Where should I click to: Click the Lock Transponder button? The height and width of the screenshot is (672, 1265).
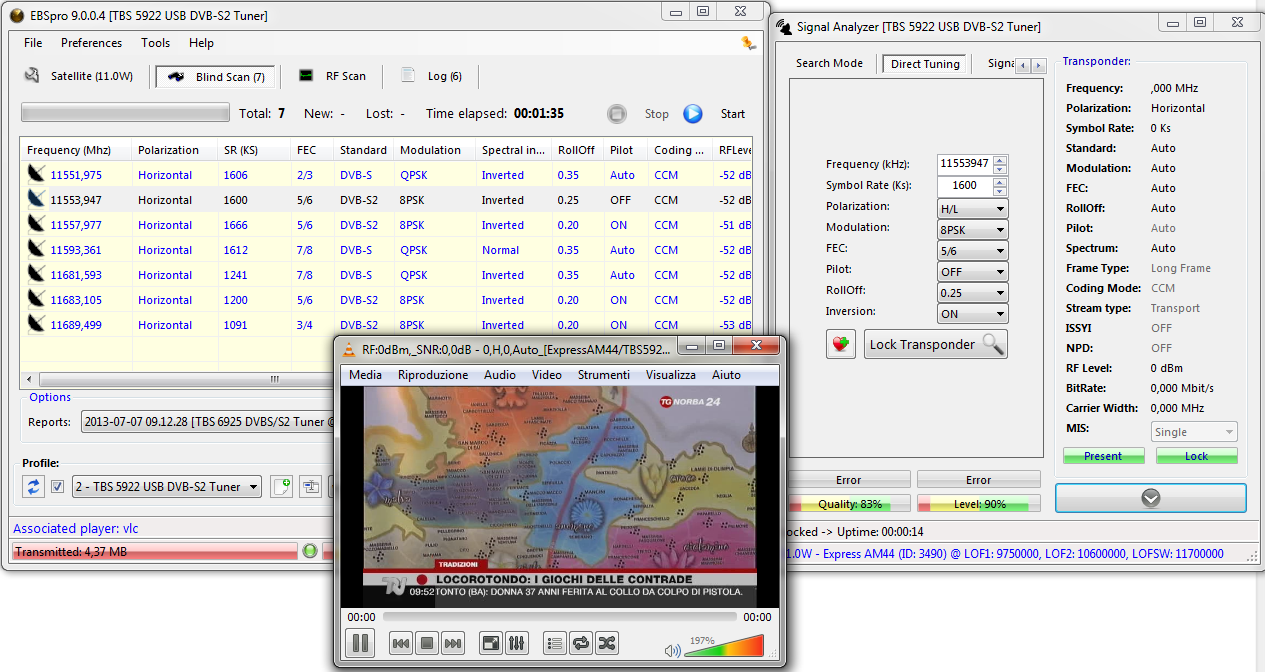coord(935,344)
